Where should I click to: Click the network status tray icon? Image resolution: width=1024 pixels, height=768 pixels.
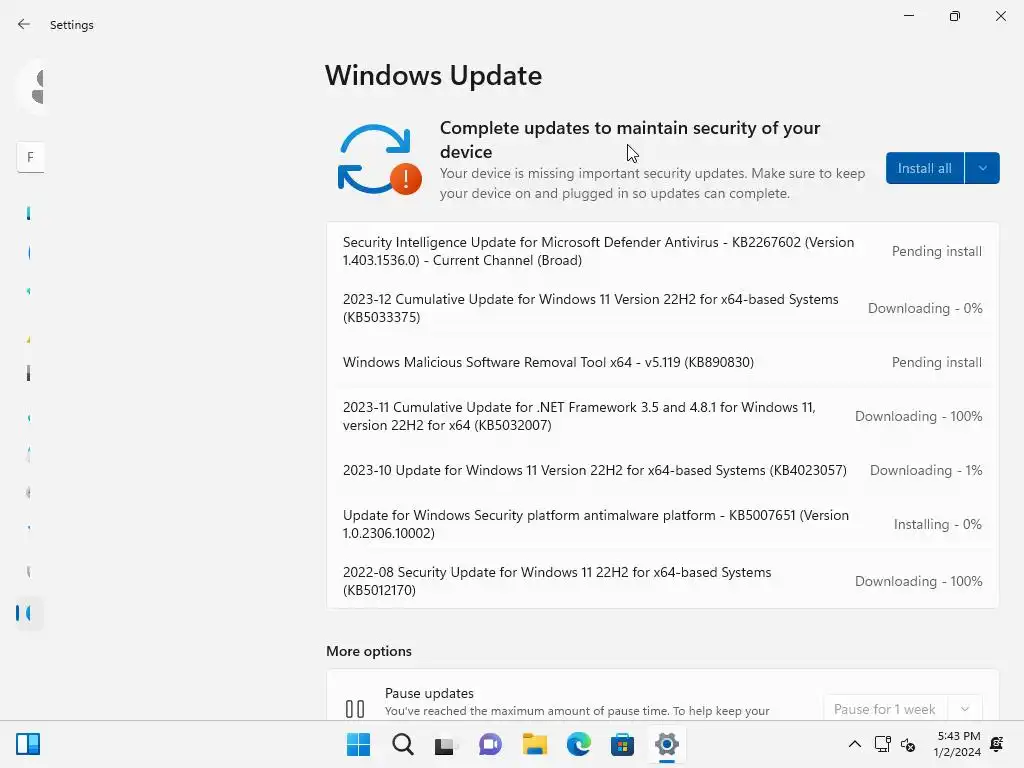point(882,744)
